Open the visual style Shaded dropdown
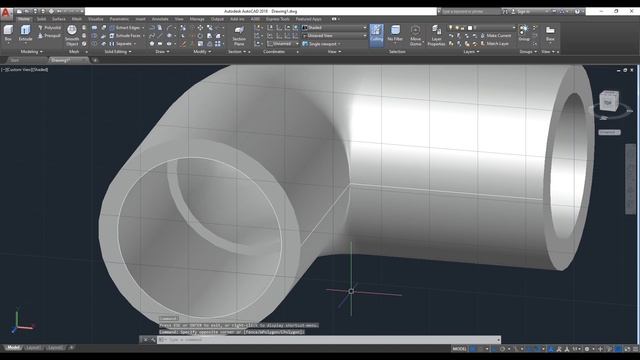The height and width of the screenshot is (360, 640). [335, 28]
